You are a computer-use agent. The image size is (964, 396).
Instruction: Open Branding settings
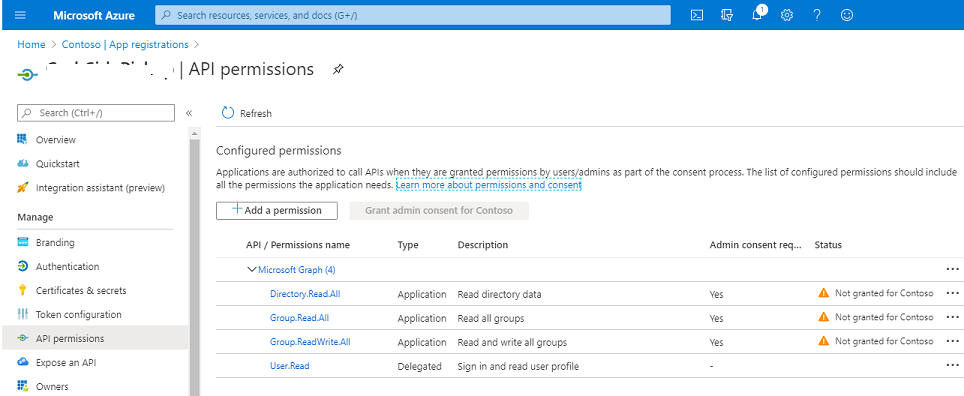tap(55, 242)
